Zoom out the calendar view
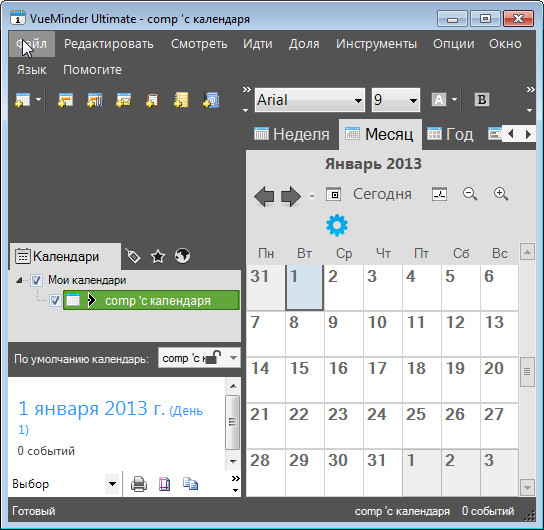The width and height of the screenshot is (544, 530). point(470,194)
